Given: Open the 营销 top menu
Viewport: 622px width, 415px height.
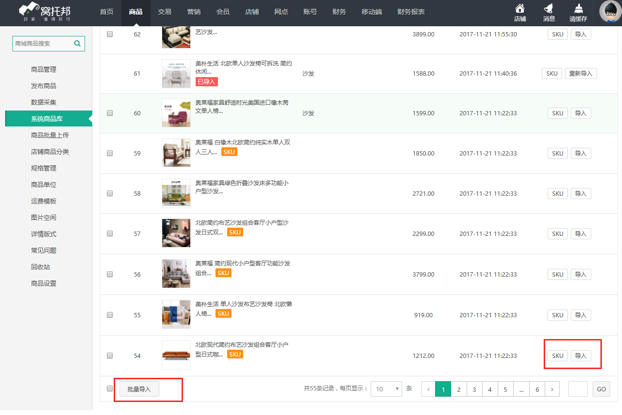Looking at the screenshot, I should pyautogui.click(x=194, y=12).
